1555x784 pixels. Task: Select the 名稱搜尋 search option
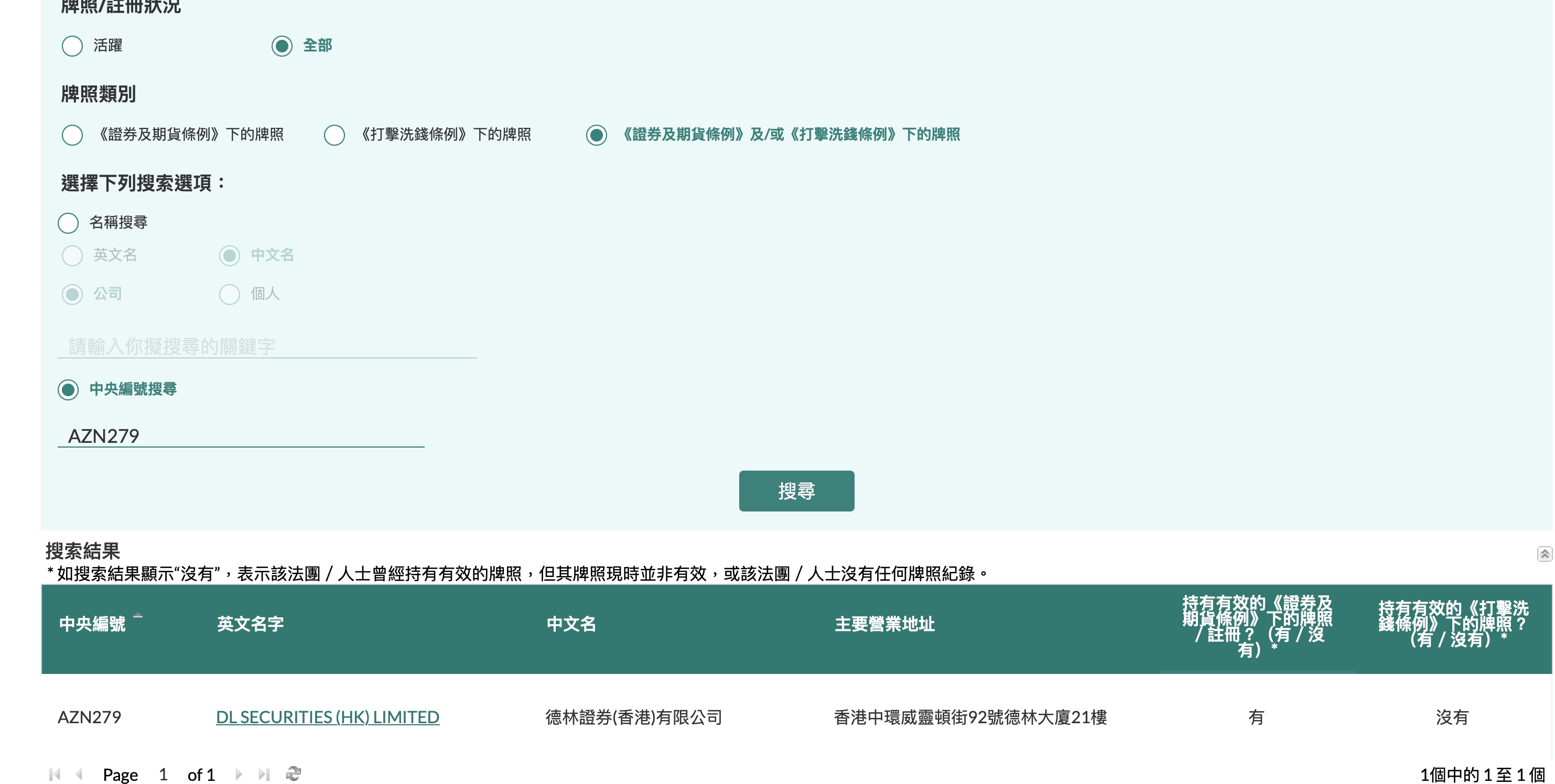tap(68, 223)
